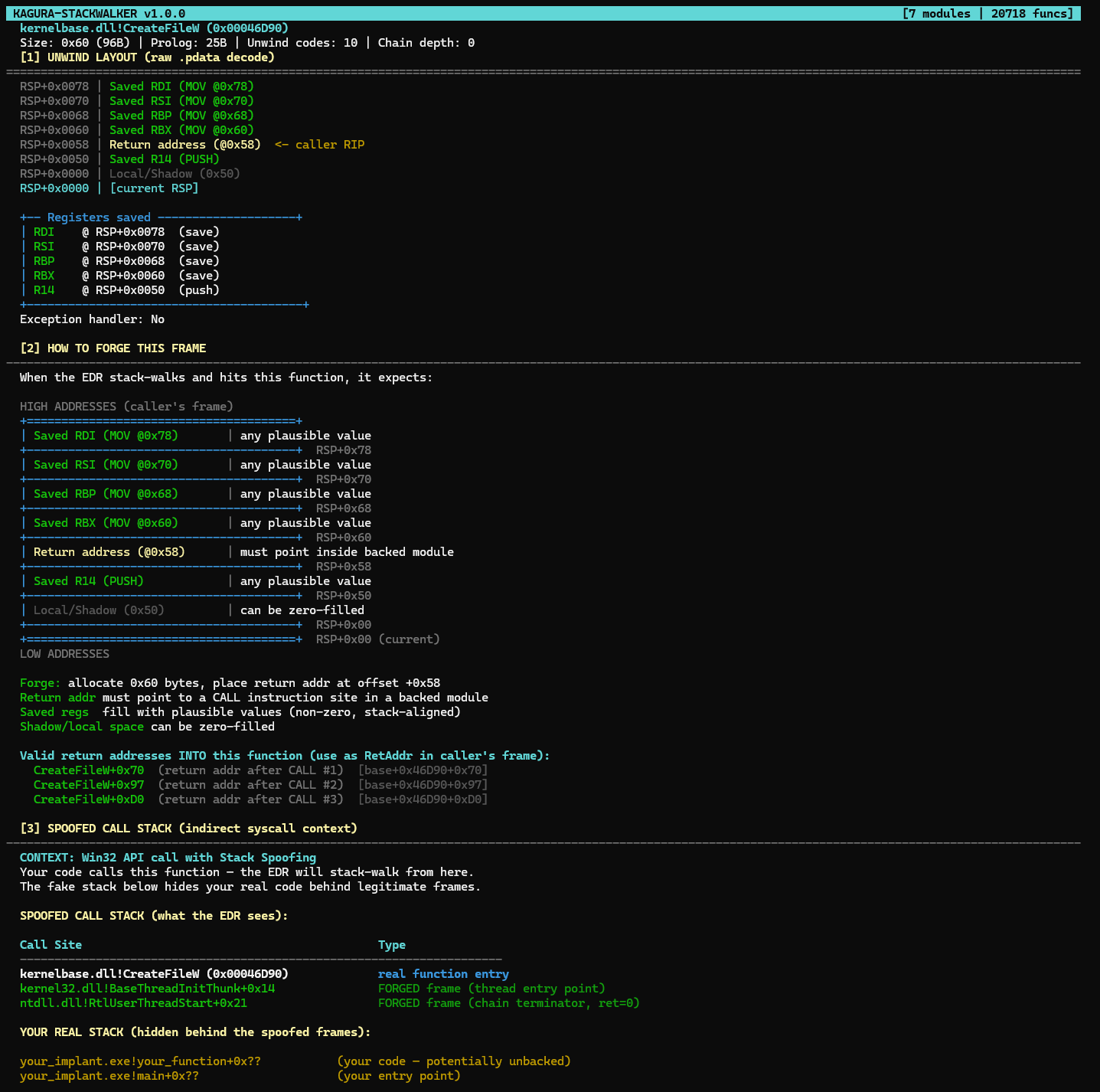Select the kernel32.dll!BaseThreadInitThunk+0x14 frame

coord(147,989)
